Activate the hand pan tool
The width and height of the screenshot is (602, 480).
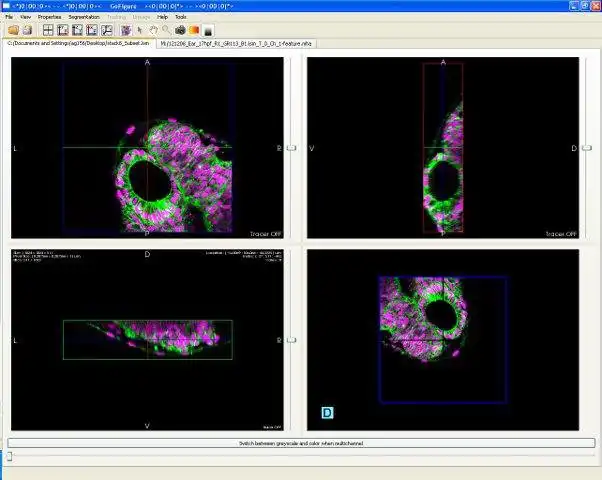pos(153,30)
